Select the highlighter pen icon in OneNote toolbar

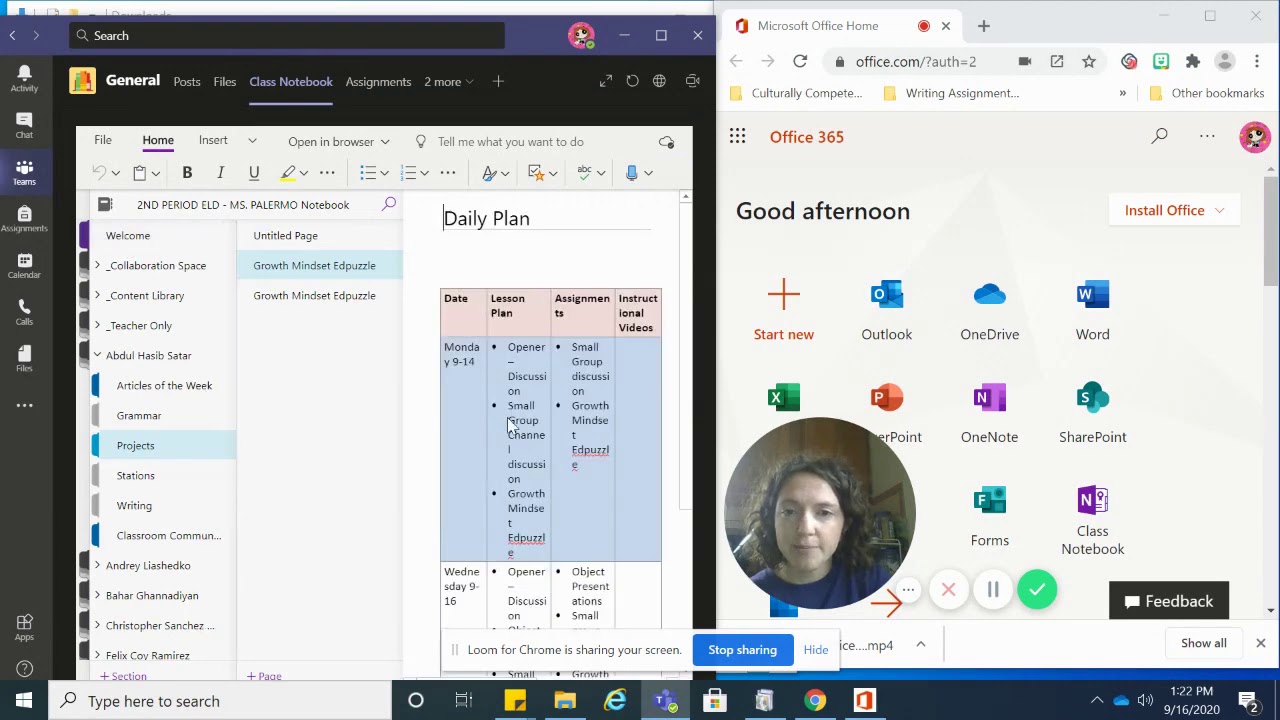click(288, 173)
